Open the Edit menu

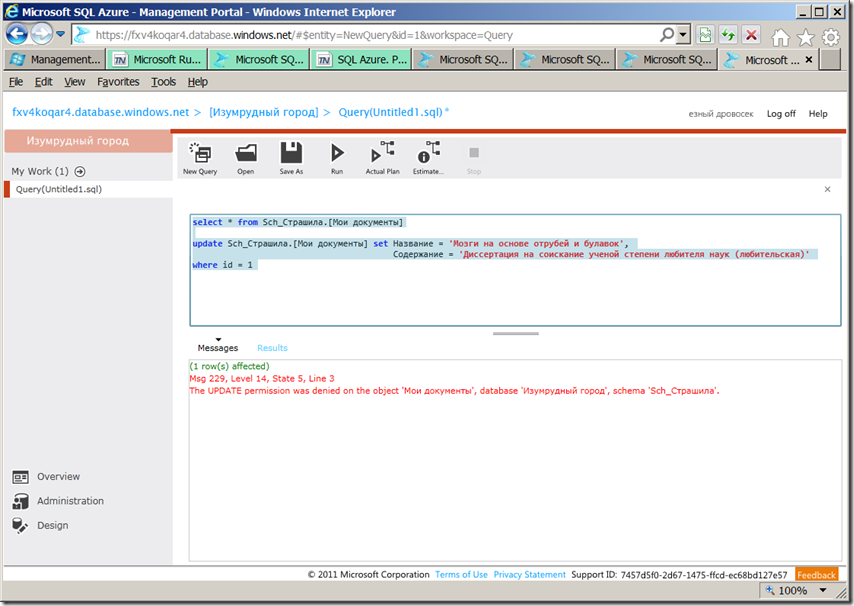44,82
